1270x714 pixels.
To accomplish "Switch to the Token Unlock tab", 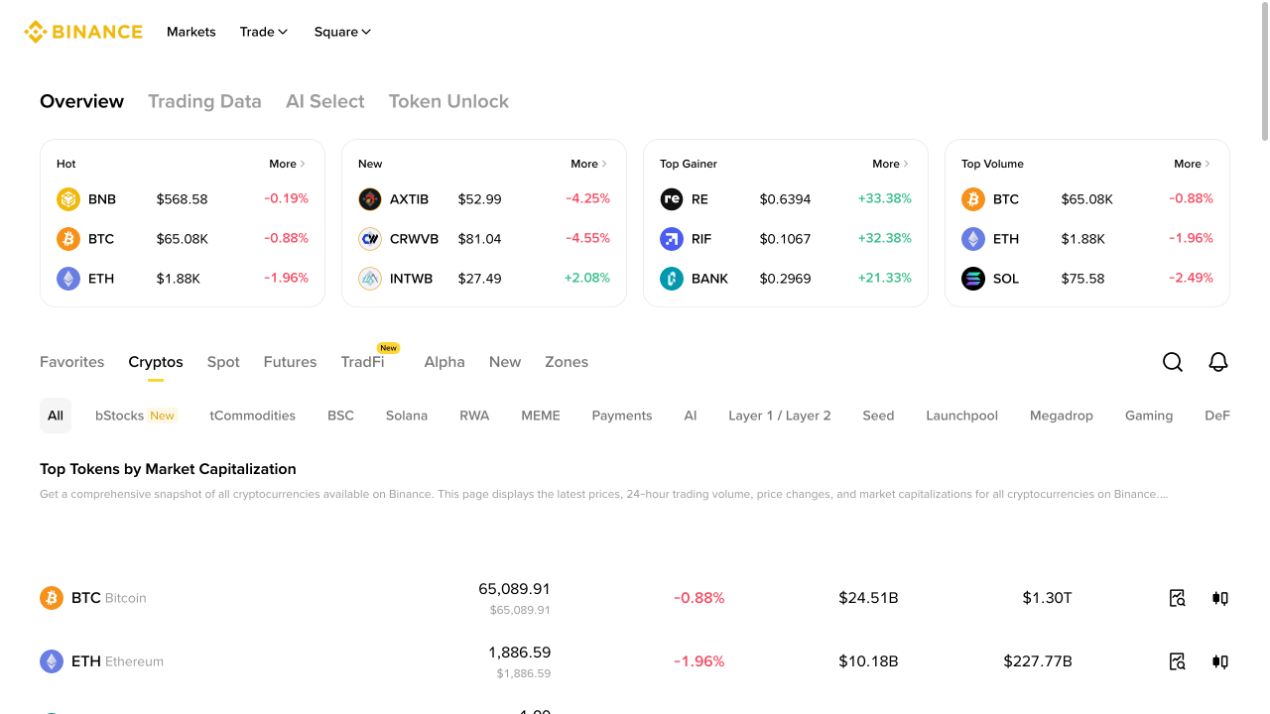I will pyautogui.click(x=449, y=101).
